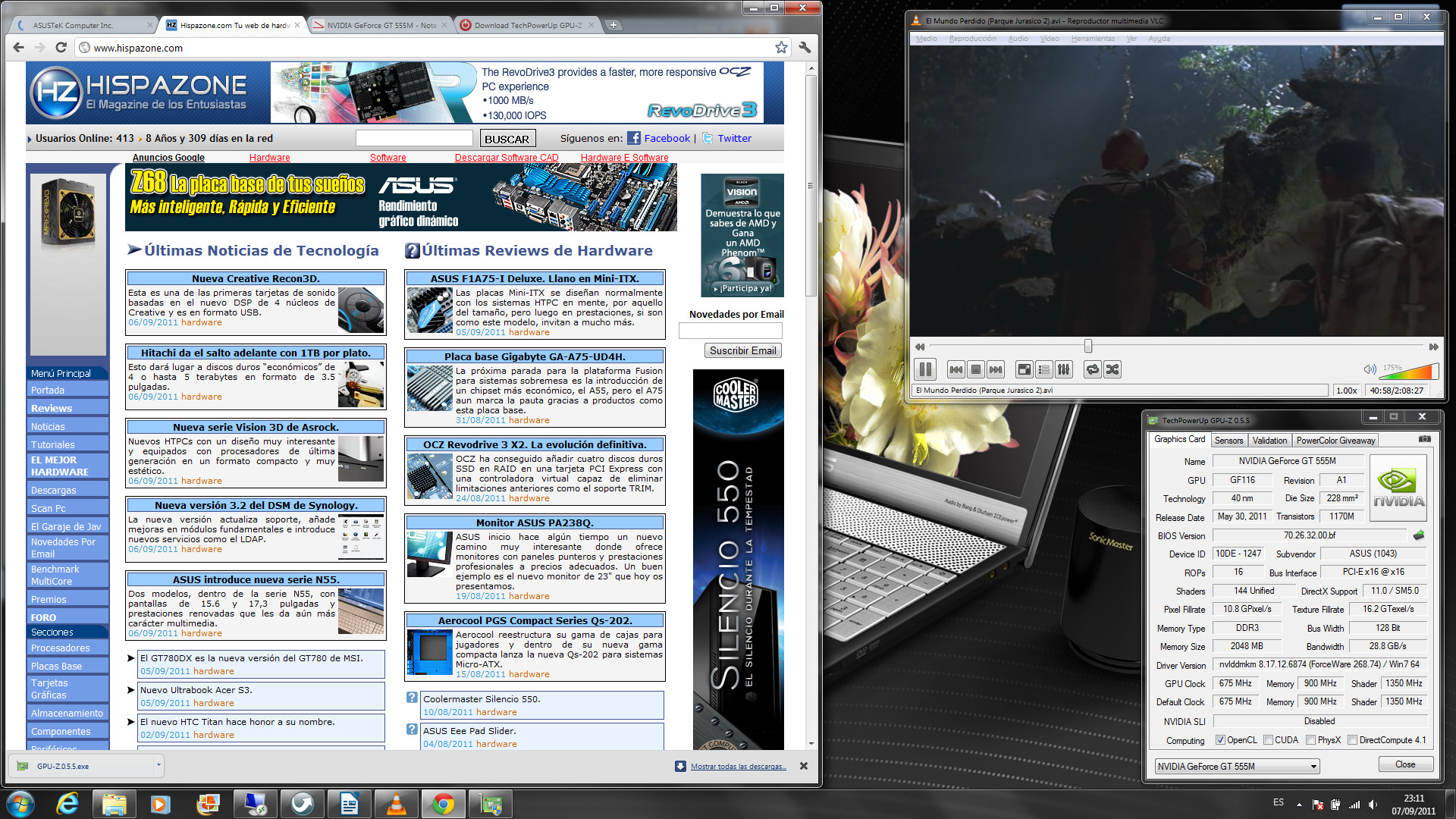
Task: Toggle VLC fullscreen video button
Action: coord(1024,369)
